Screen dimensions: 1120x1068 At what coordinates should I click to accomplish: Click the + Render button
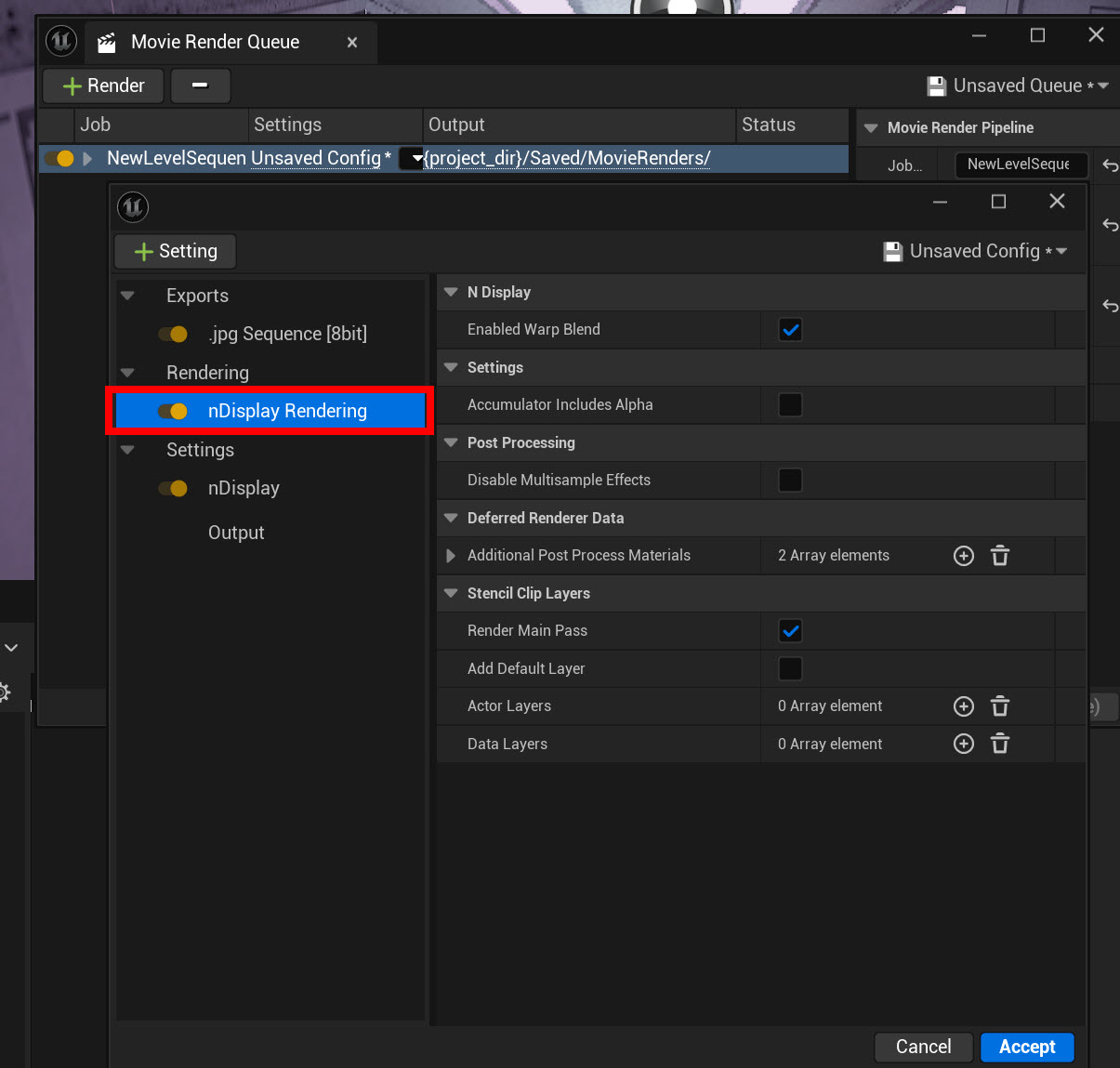tap(103, 86)
